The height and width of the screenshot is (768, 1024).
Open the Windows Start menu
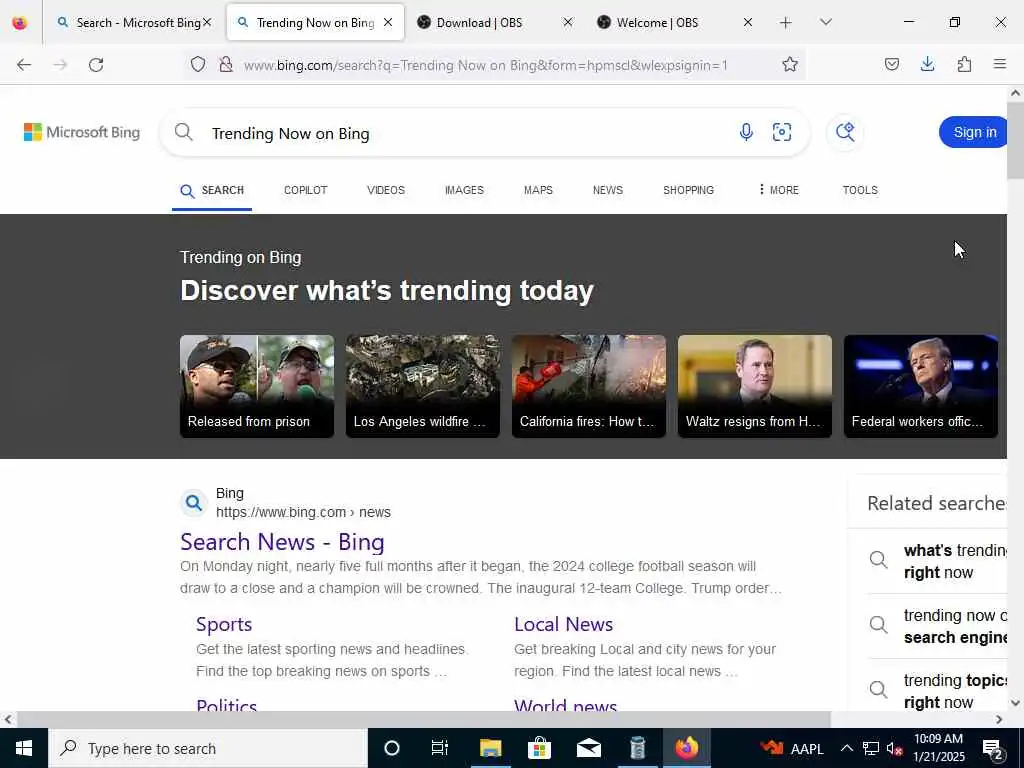(24, 748)
